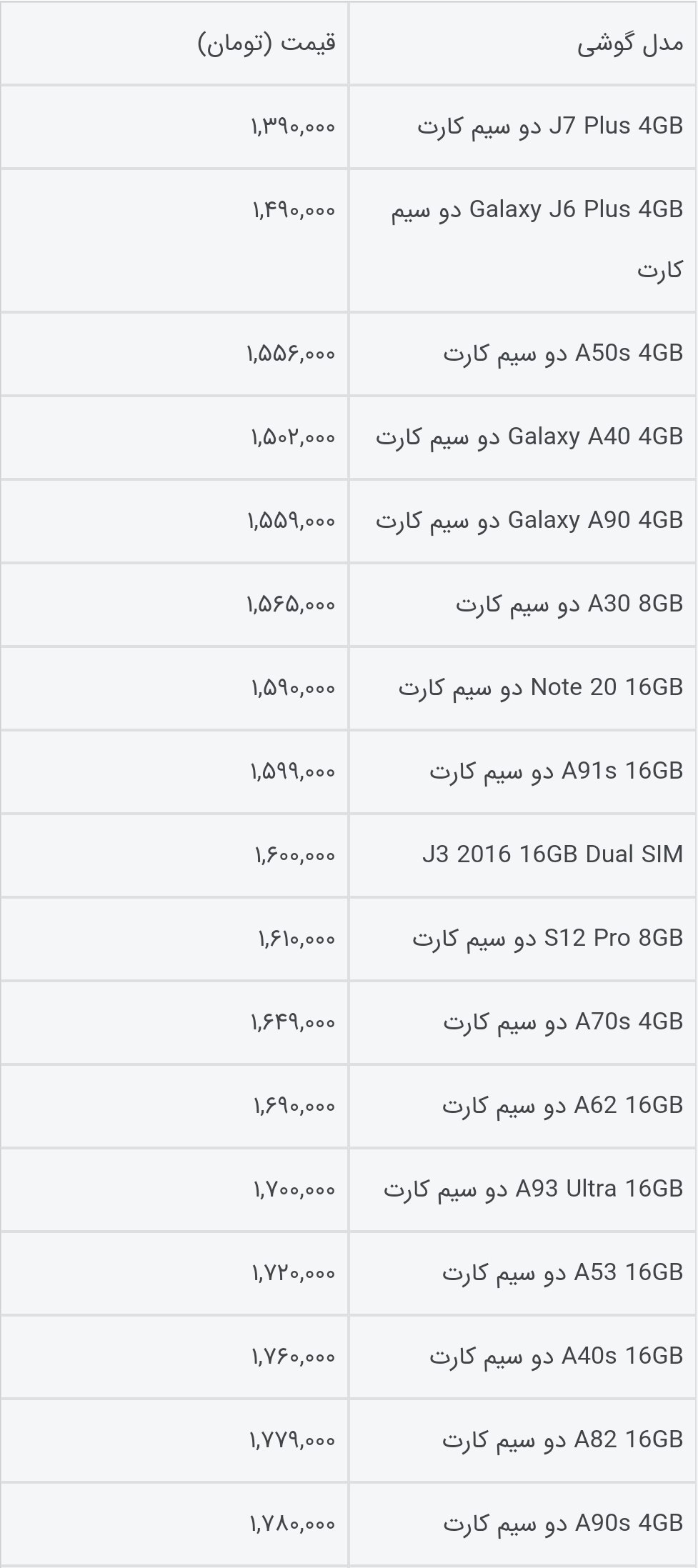Screen dimensions: 698x1568
Task: Click the A82 16GB model name
Action: point(562,1439)
